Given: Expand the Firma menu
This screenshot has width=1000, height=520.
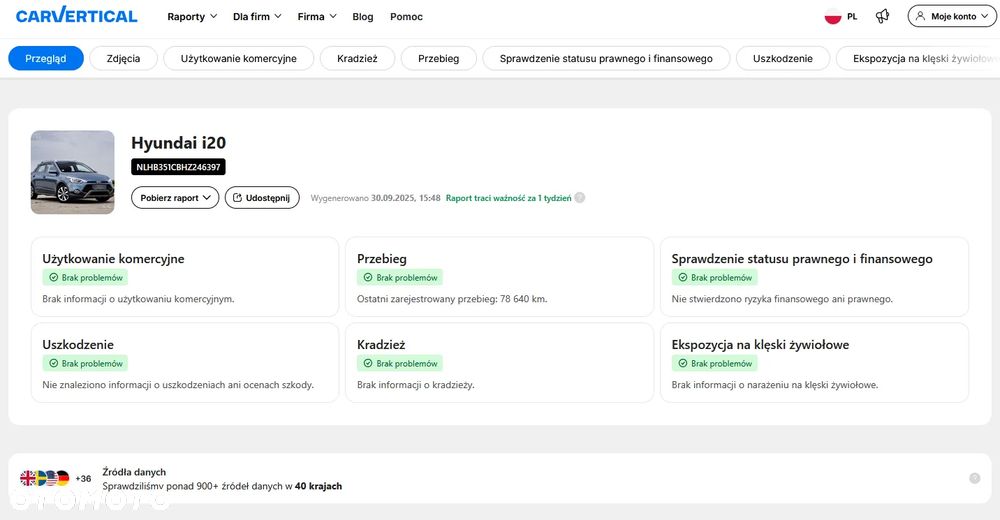Looking at the screenshot, I should [317, 17].
